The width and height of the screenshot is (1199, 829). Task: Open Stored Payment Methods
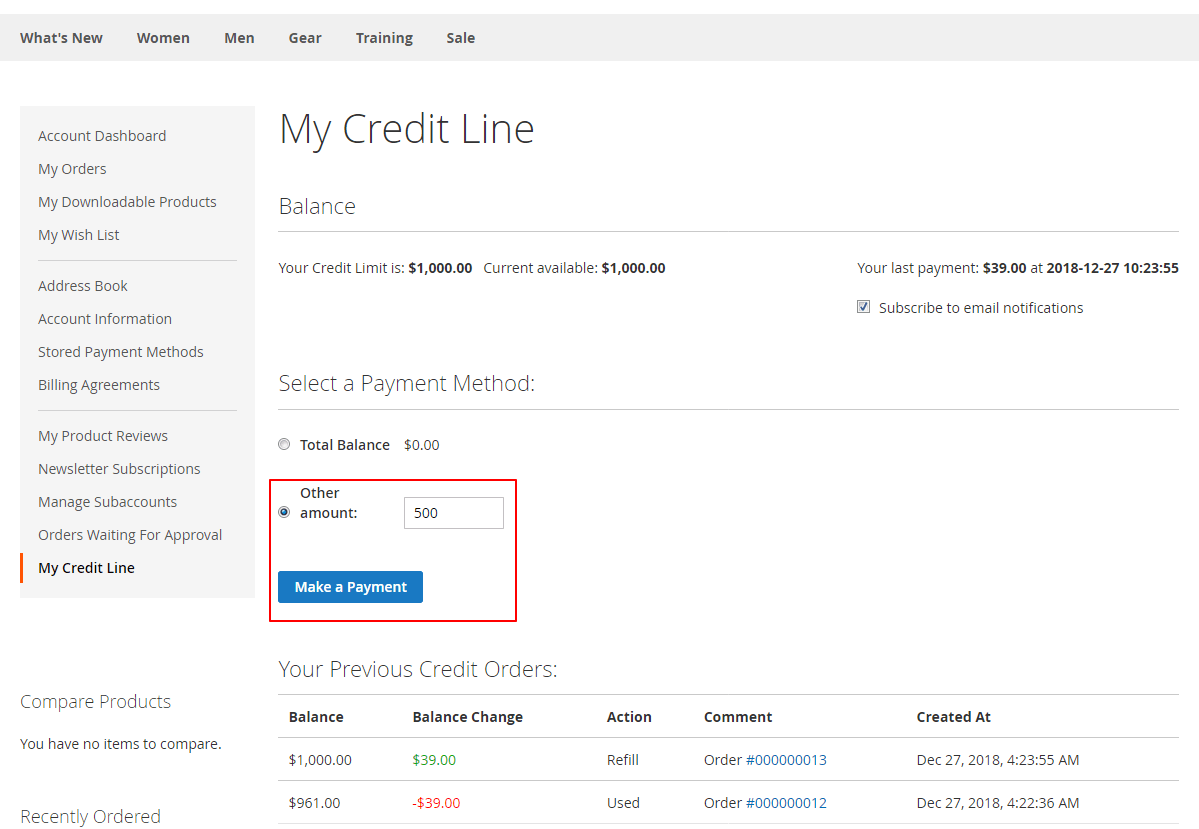click(x=120, y=351)
